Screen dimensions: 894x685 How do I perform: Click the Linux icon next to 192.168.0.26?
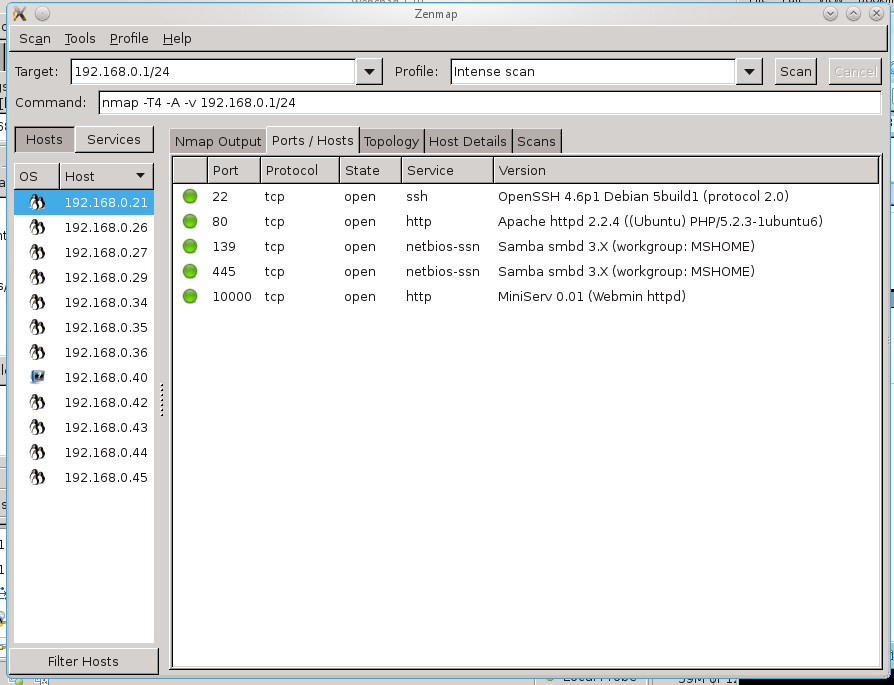pos(36,227)
